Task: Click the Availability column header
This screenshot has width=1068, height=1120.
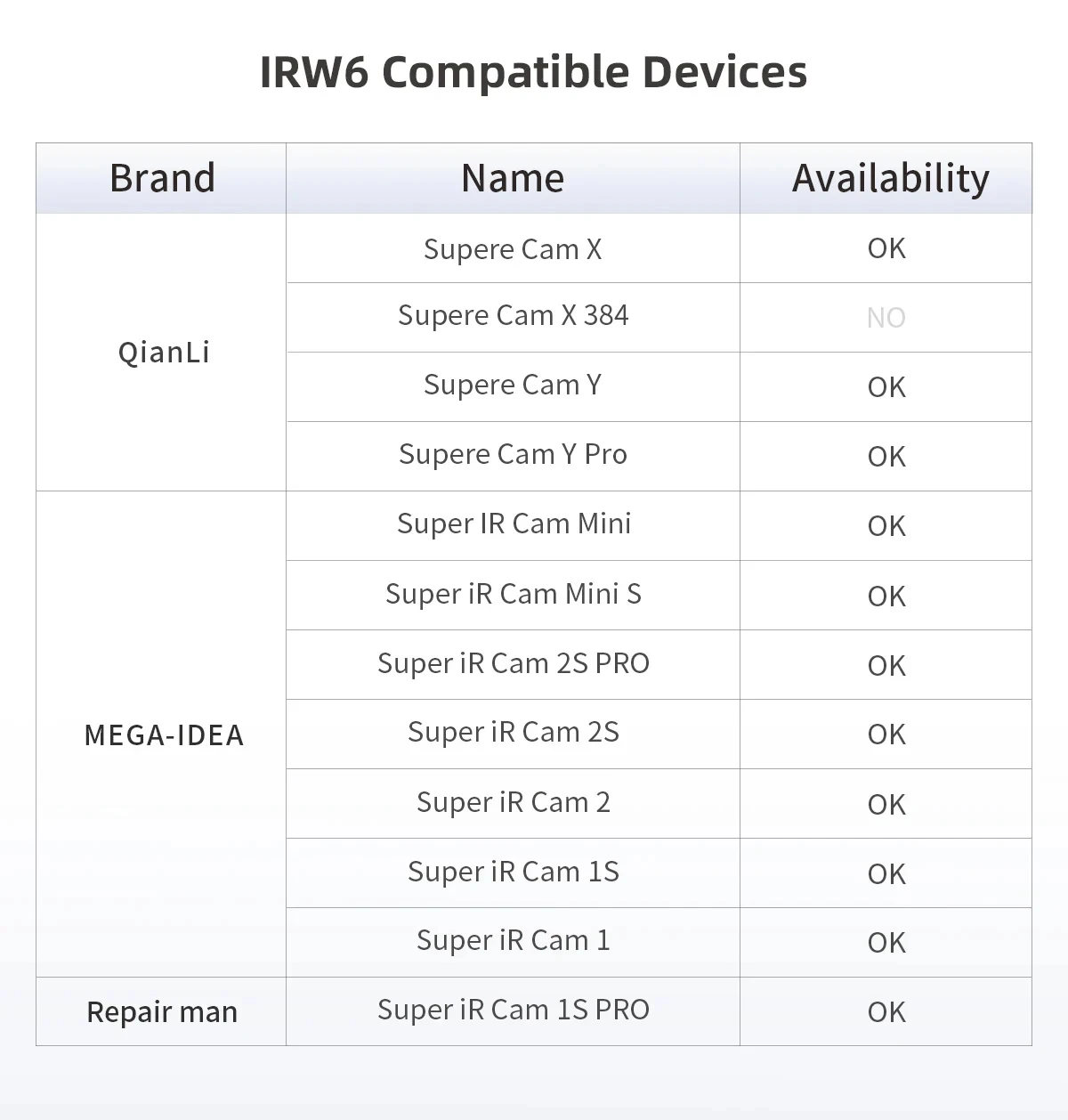Action: coord(890,178)
